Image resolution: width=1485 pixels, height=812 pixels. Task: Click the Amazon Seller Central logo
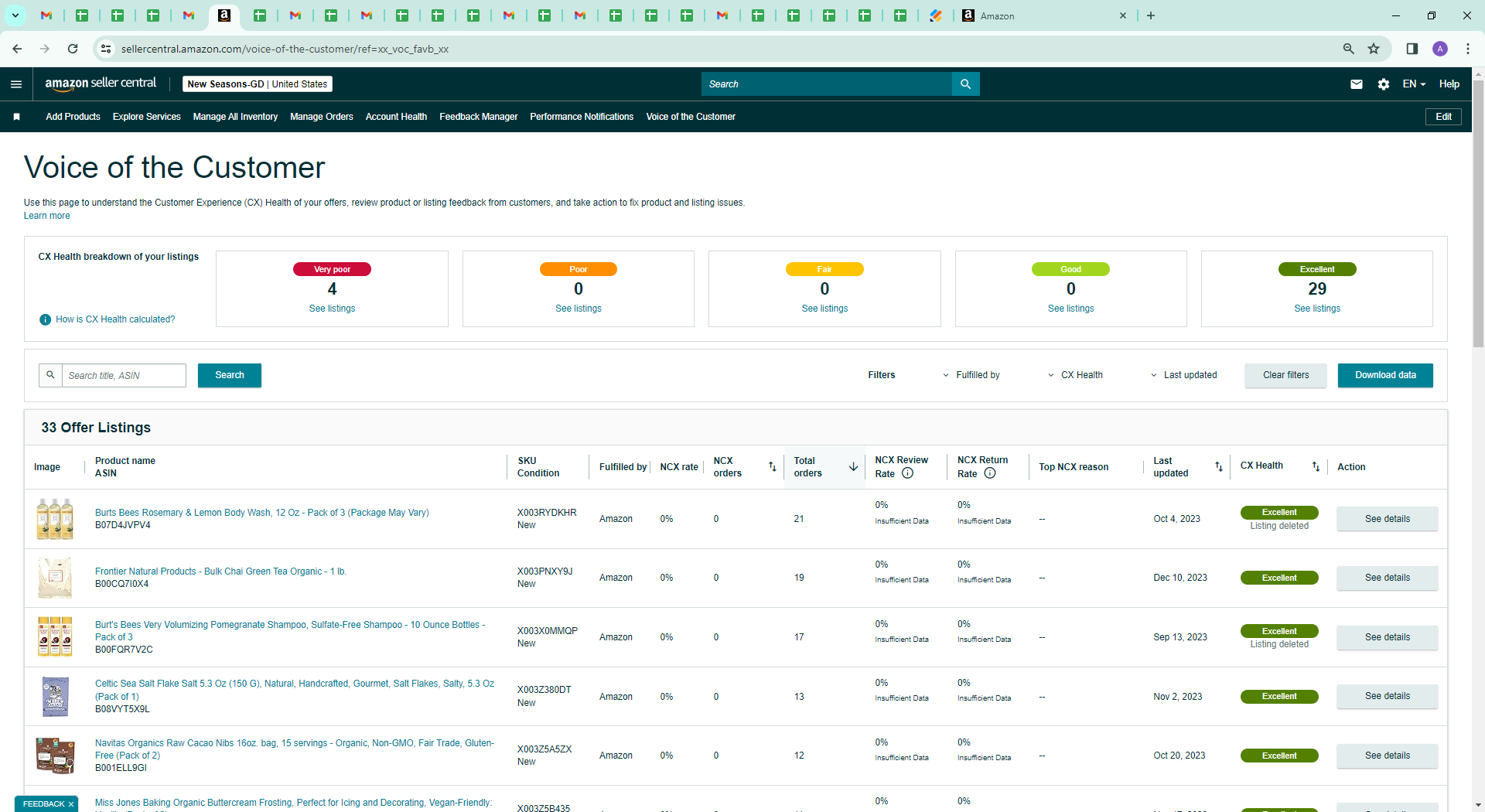(101, 84)
